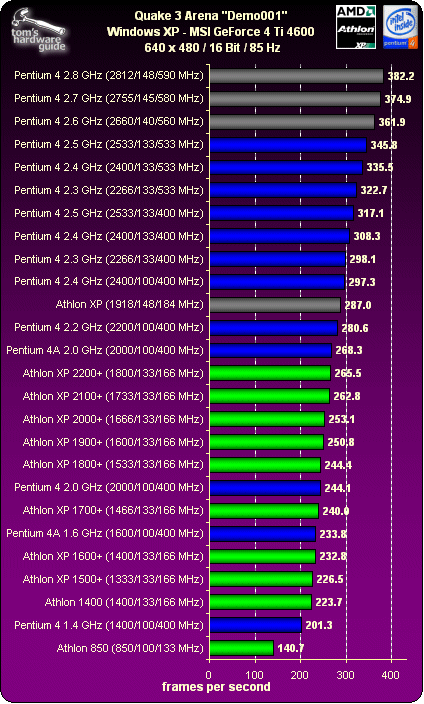Select the Pentium 4 2.4 GHz (2400/133/533 MHz) label
The image size is (424, 704).
(x=109, y=167)
